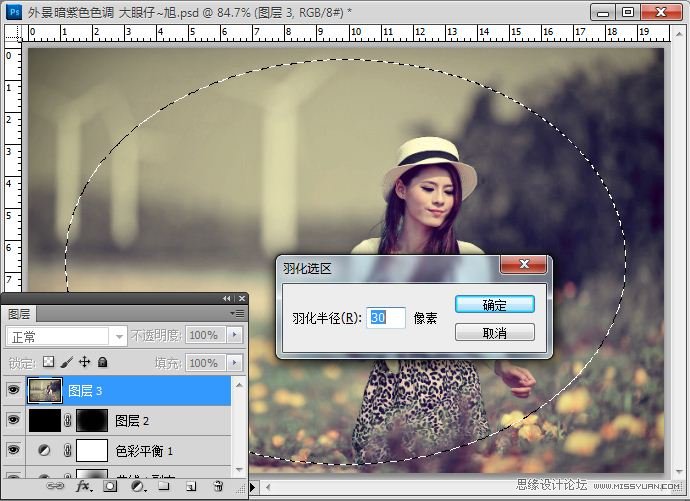Click 羽化选区 dialog title
Screen dimensions: 690x501
click(x=307, y=268)
